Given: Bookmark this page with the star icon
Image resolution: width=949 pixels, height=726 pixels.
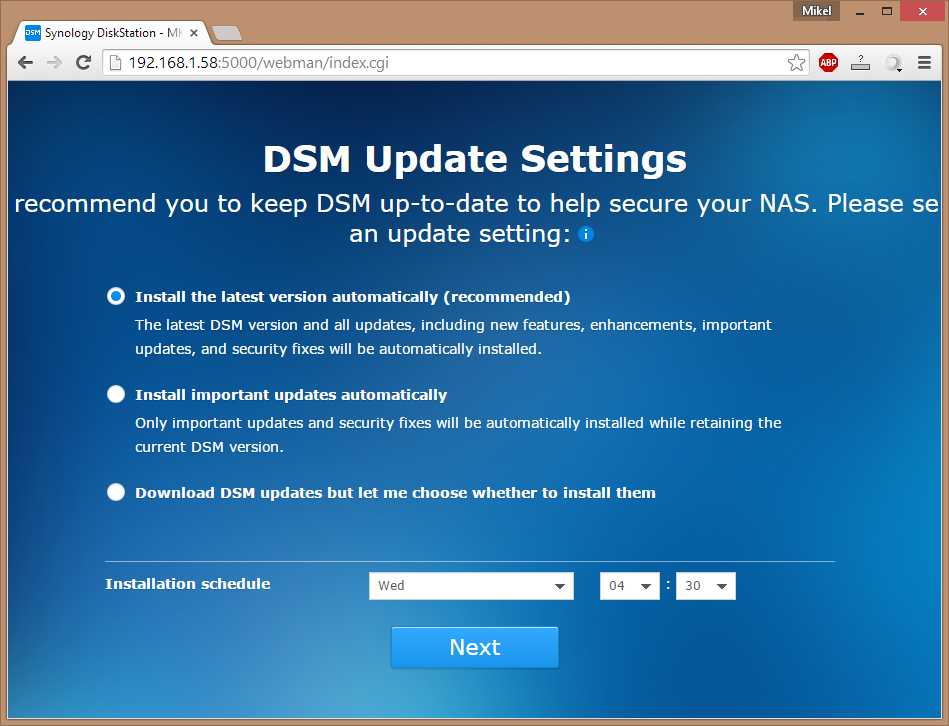Looking at the screenshot, I should tap(796, 62).
